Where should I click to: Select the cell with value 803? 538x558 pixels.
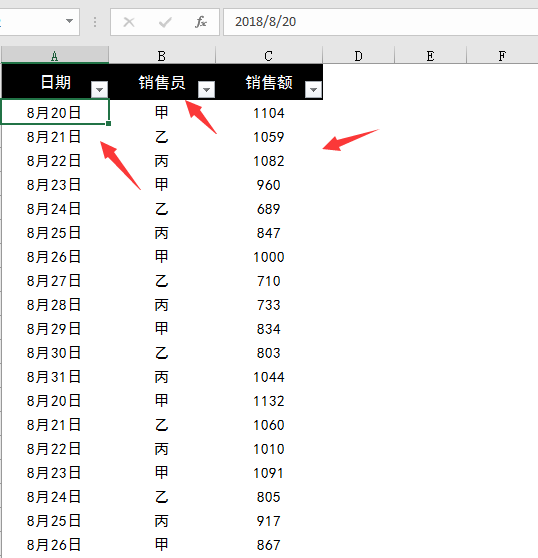pyautogui.click(x=269, y=353)
